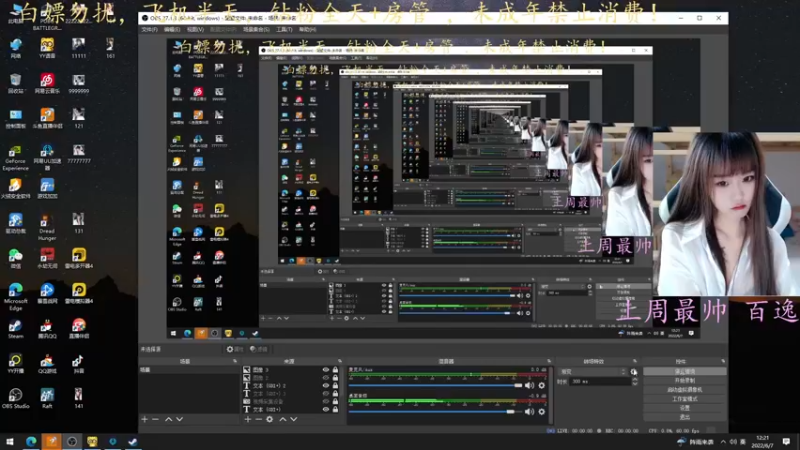Add a new scene with the plus icon
800x450 pixels.
click(x=144, y=419)
